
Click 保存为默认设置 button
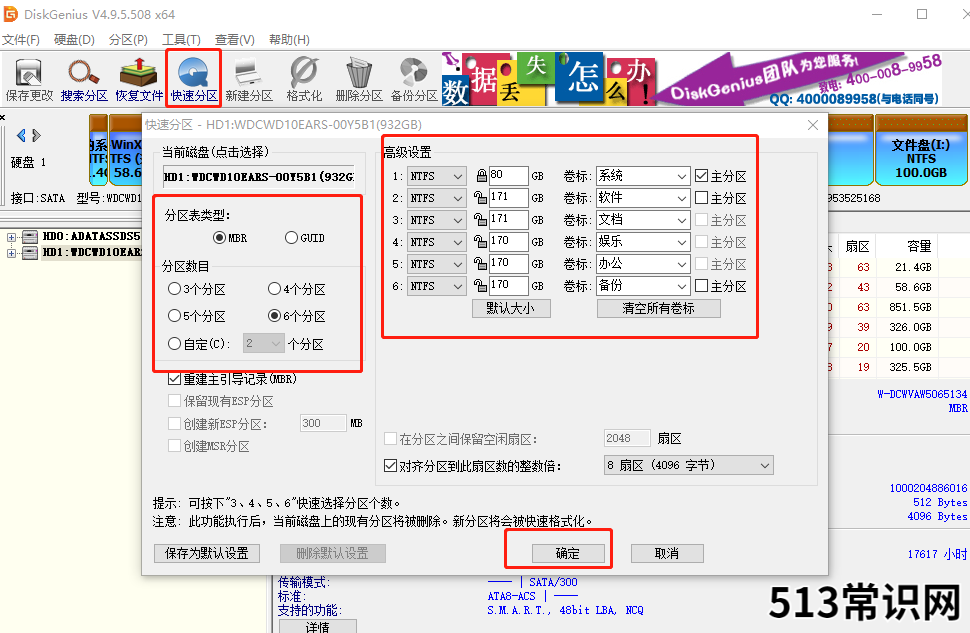[x=207, y=553]
